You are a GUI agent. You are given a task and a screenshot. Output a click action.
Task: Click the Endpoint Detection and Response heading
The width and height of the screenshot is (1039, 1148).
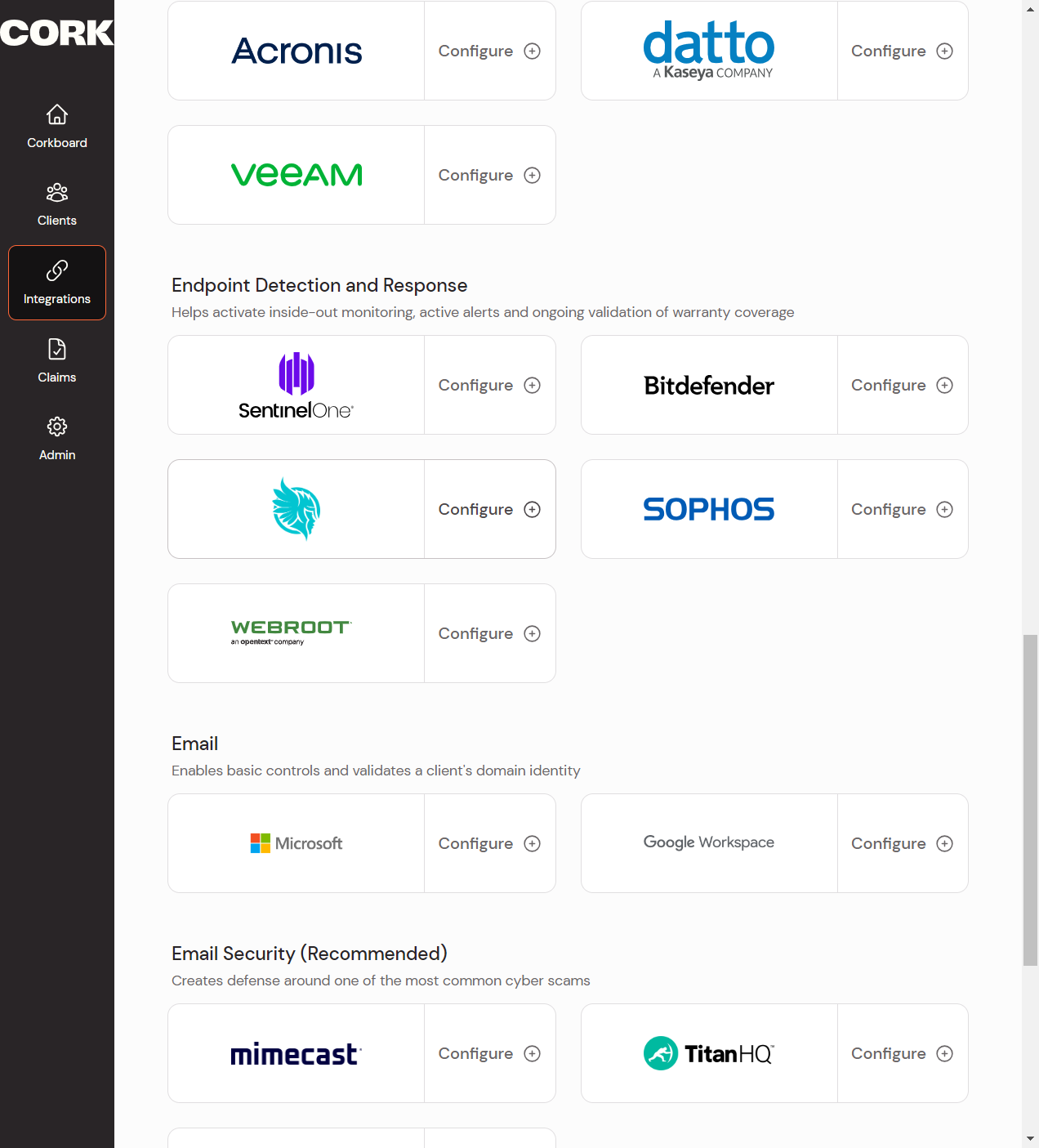click(319, 285)
